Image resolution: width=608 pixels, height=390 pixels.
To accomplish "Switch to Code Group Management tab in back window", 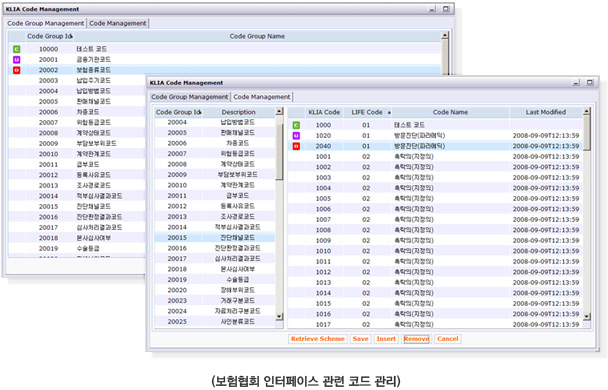I will pos(45,23).
